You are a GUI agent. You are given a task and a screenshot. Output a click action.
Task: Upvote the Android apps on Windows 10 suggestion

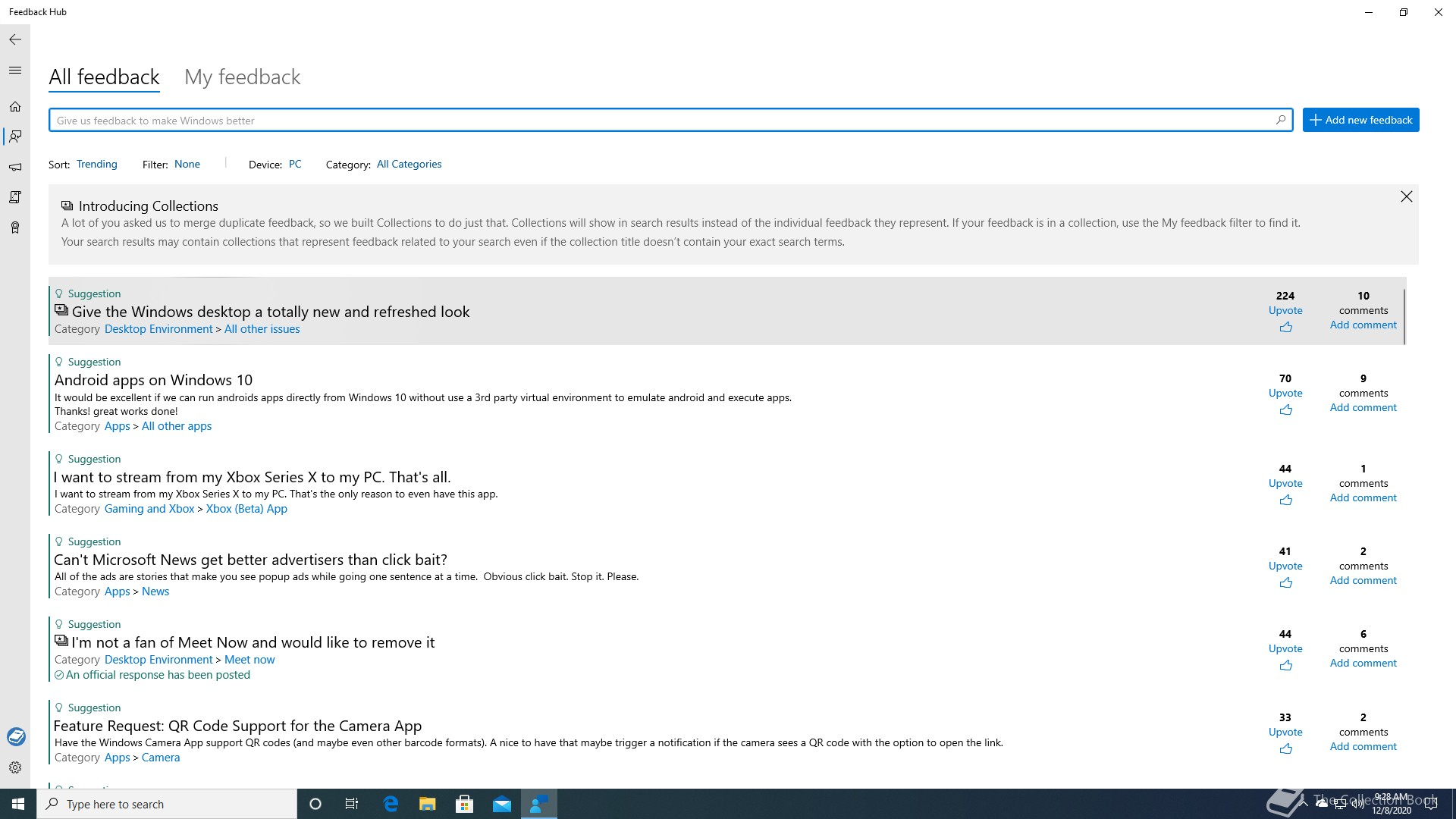click(1285, 409)
